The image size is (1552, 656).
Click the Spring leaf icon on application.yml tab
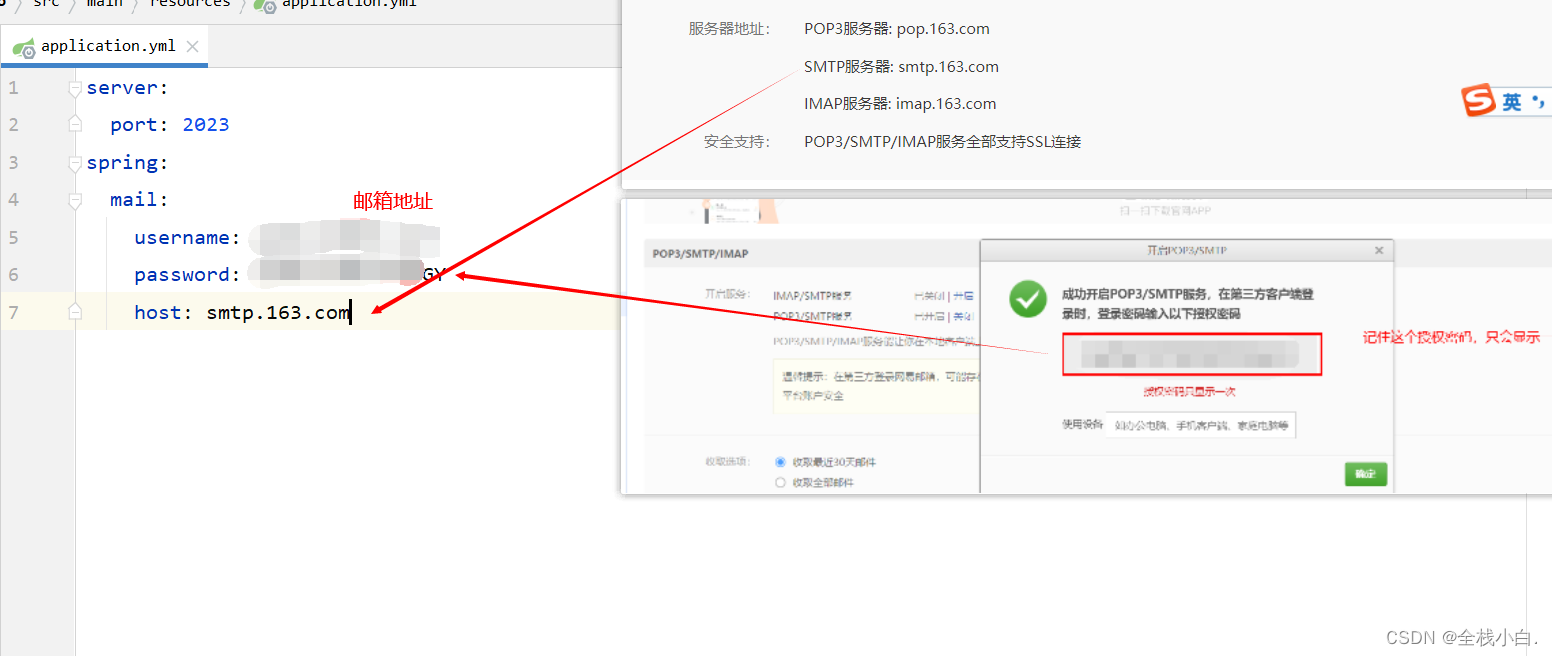click(24, 46)
